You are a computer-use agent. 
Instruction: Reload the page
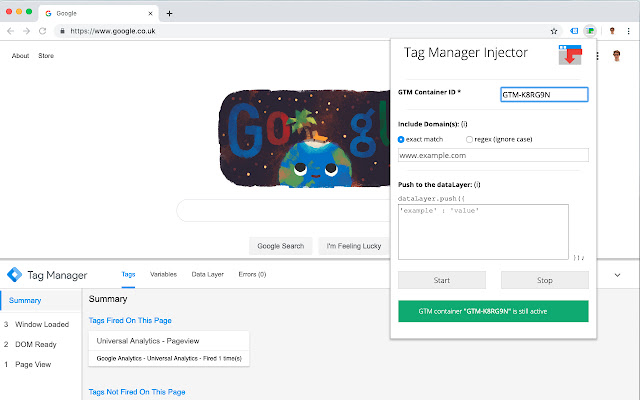[42, 31]
